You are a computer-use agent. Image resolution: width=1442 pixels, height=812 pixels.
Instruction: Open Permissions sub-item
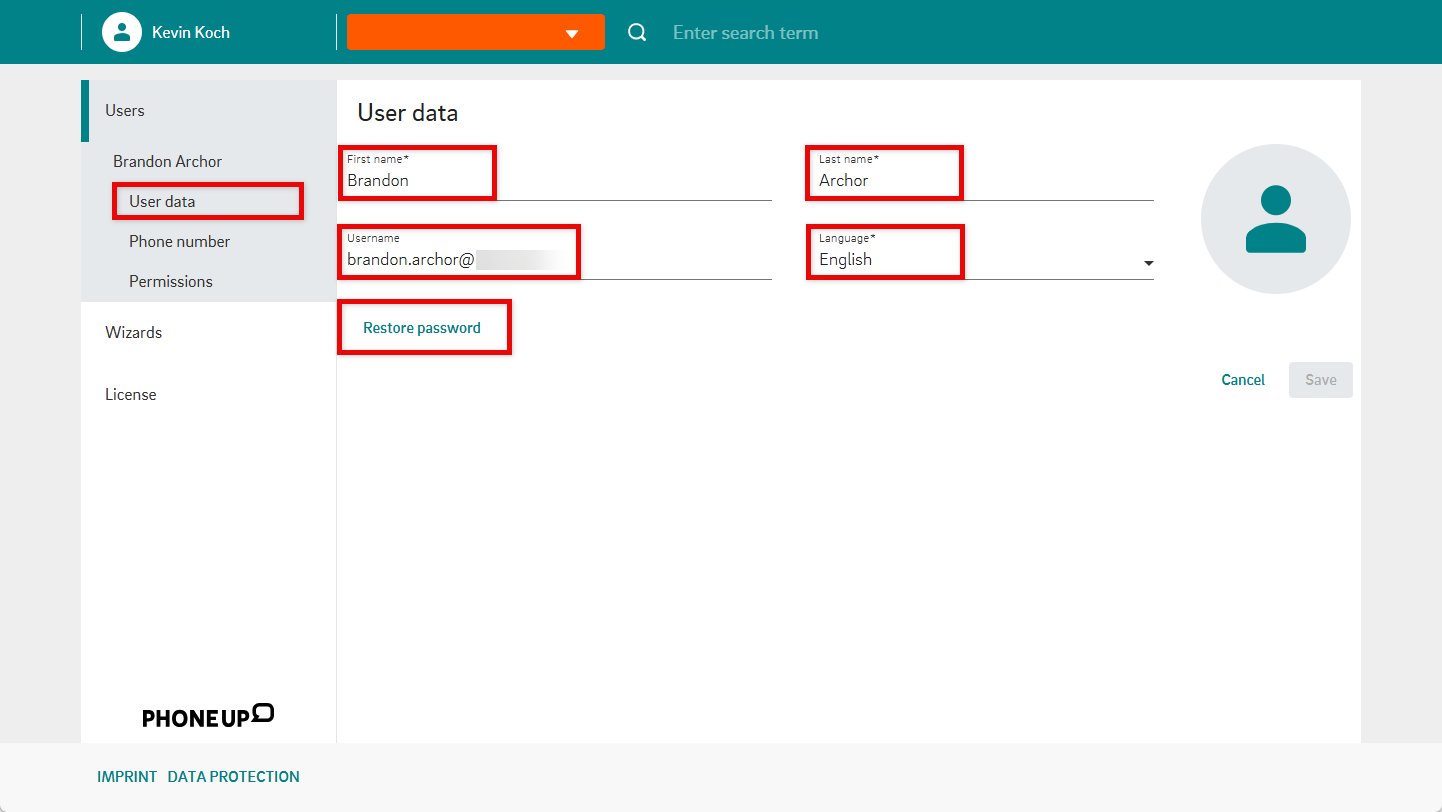coord(171,281)
